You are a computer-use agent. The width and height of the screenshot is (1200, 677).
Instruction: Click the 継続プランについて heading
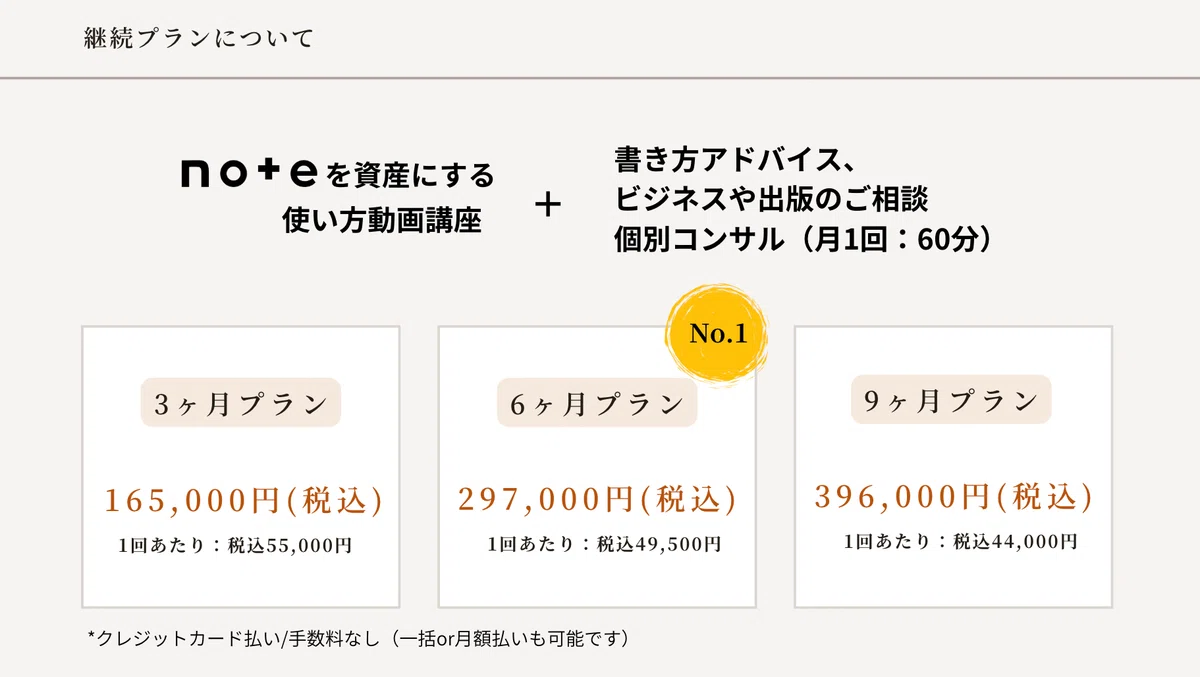tap(200, 39)
